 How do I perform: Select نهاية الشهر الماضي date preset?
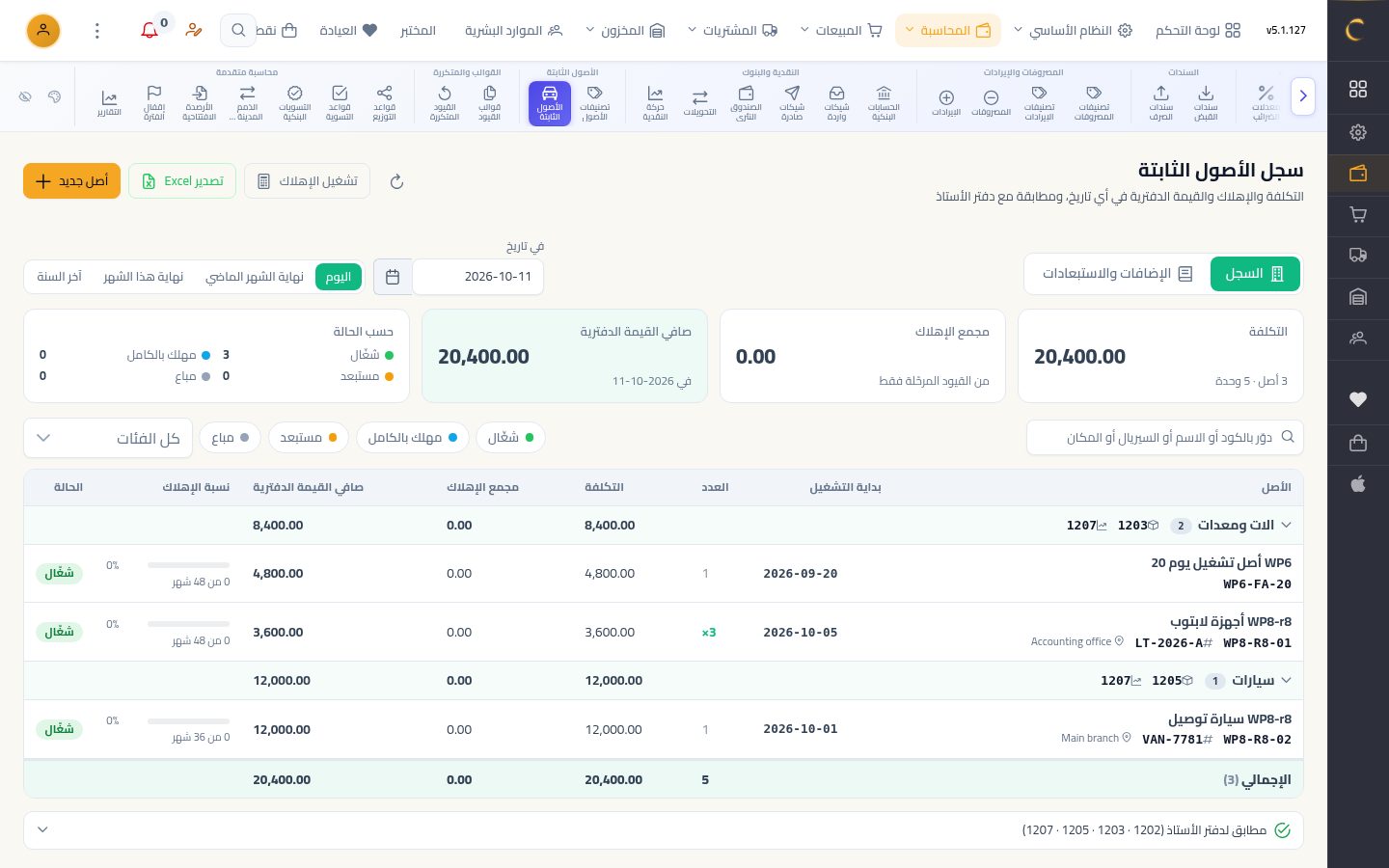pos(255,277)
